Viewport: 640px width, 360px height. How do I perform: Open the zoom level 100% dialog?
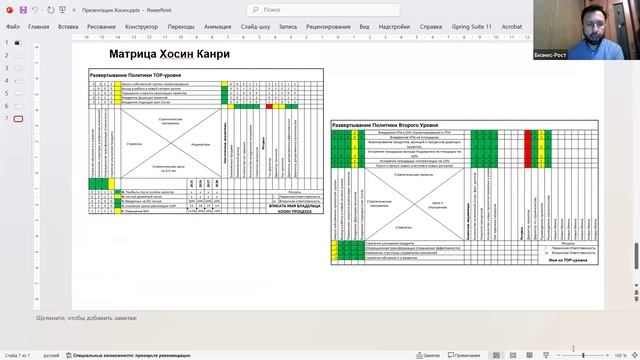click(620, 356)
